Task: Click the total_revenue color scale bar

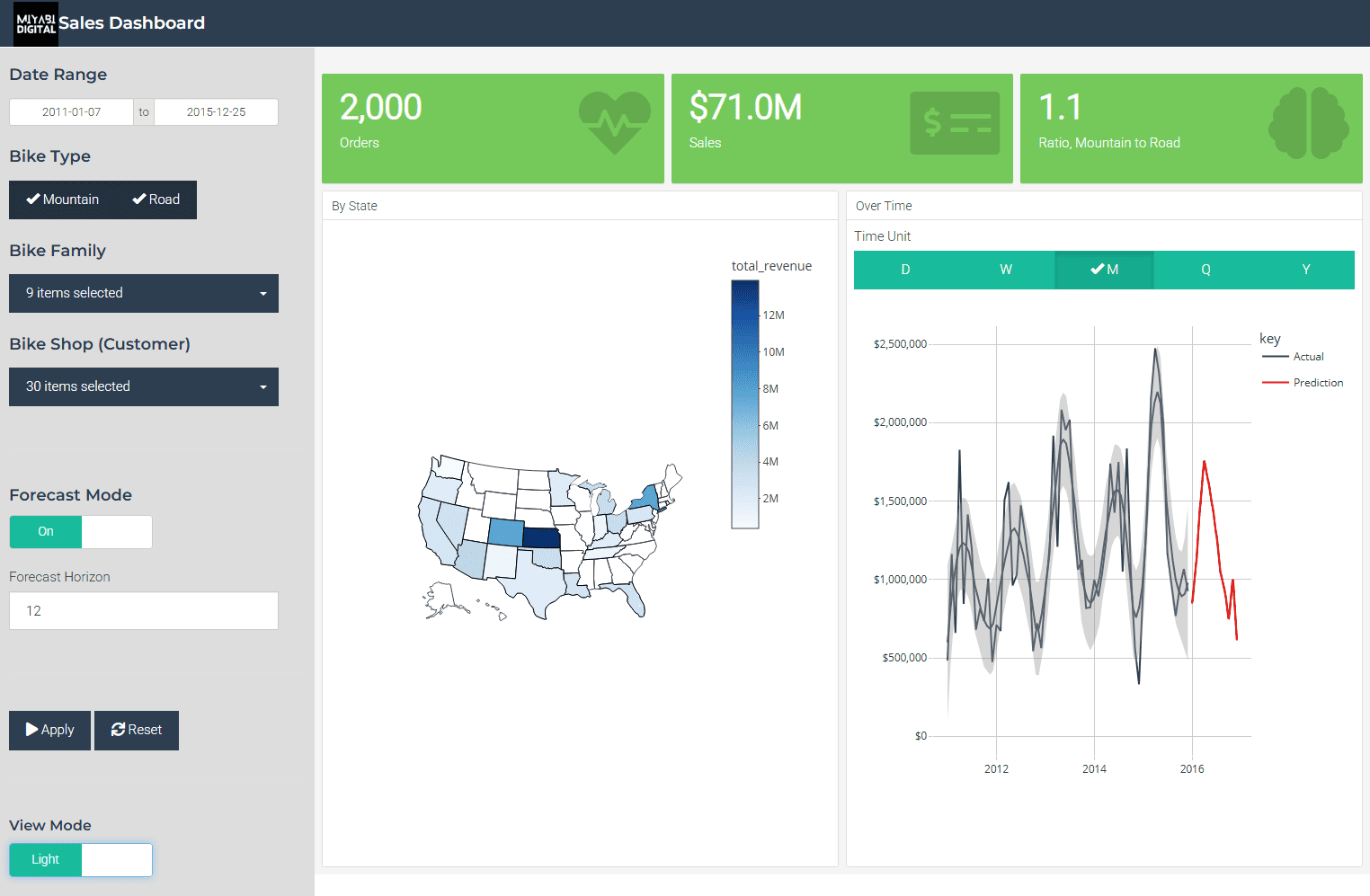Action: click(744, 404)
